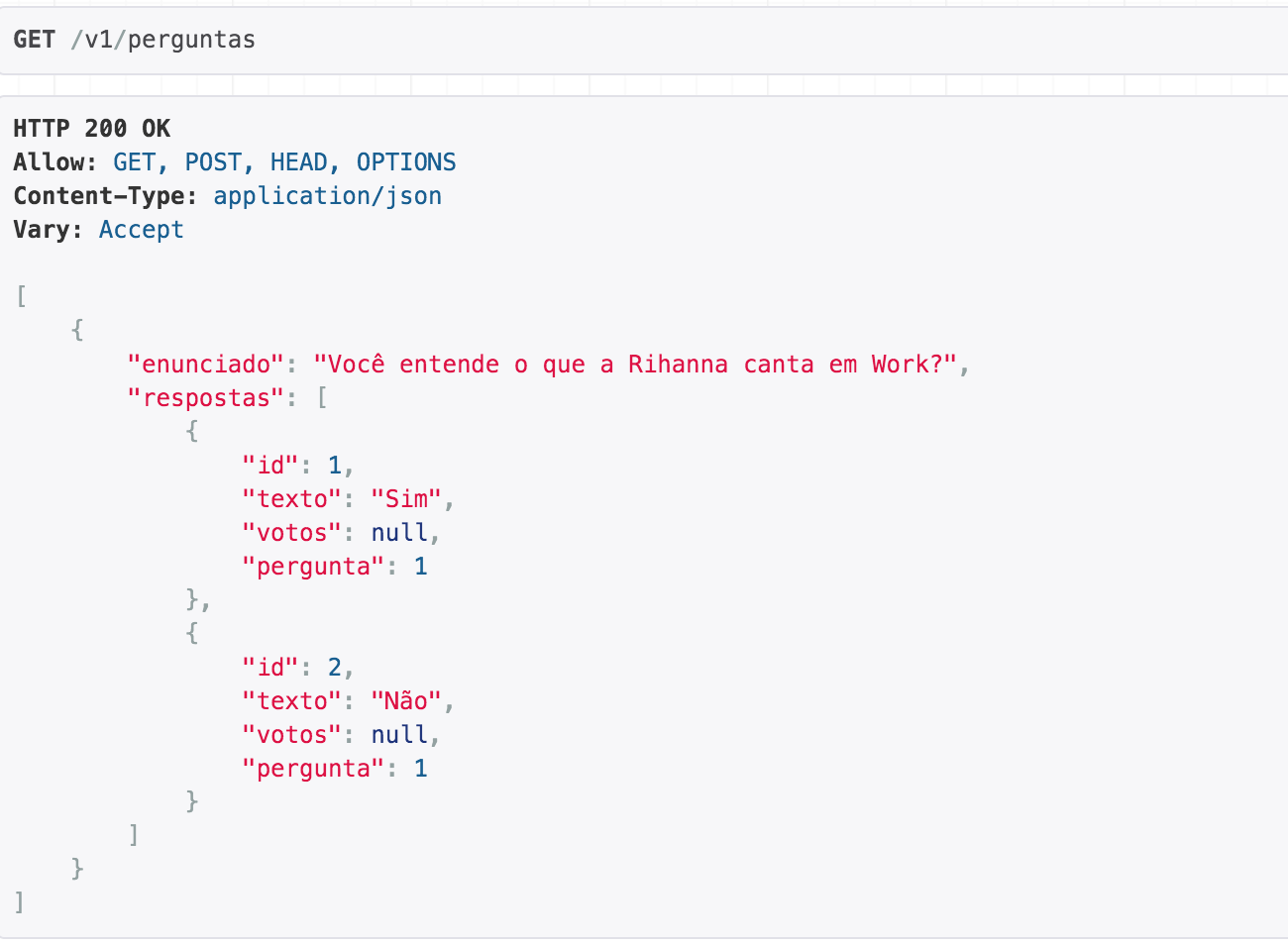Click the "pergunta" key in the second answer
The image size is (1288, 945).
tap(313, 769)
